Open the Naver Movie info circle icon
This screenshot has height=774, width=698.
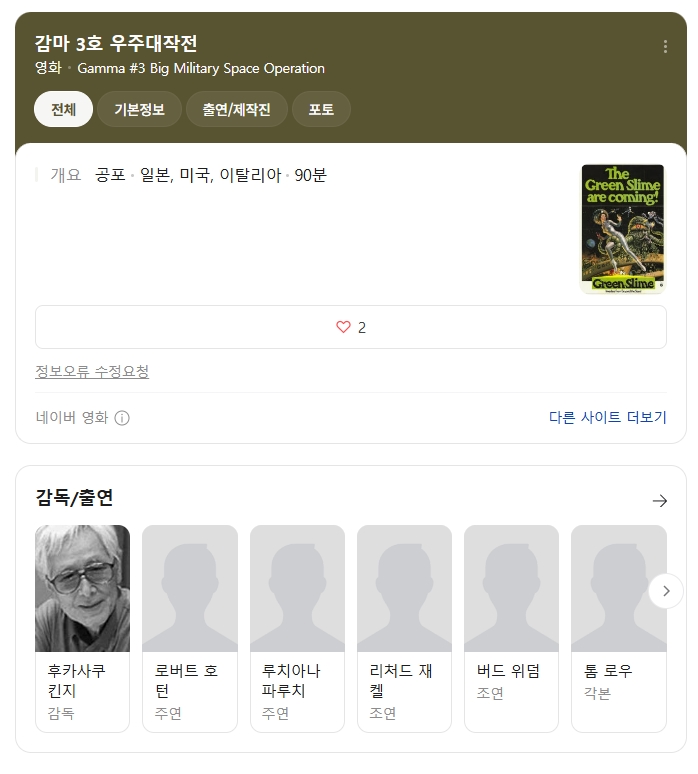click(x=122, y=418)
